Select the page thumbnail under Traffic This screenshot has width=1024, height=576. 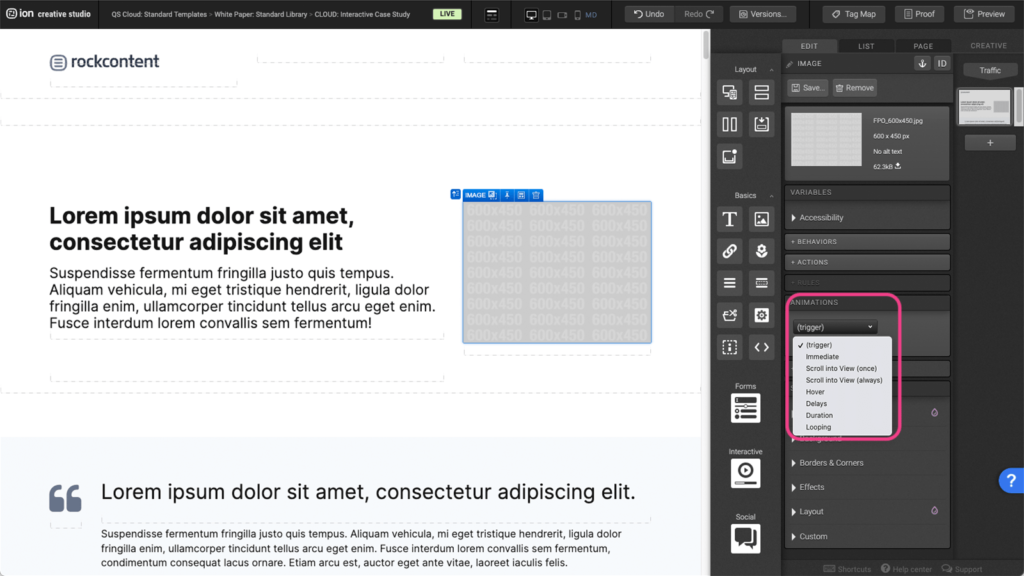click(x=984, y=107)
